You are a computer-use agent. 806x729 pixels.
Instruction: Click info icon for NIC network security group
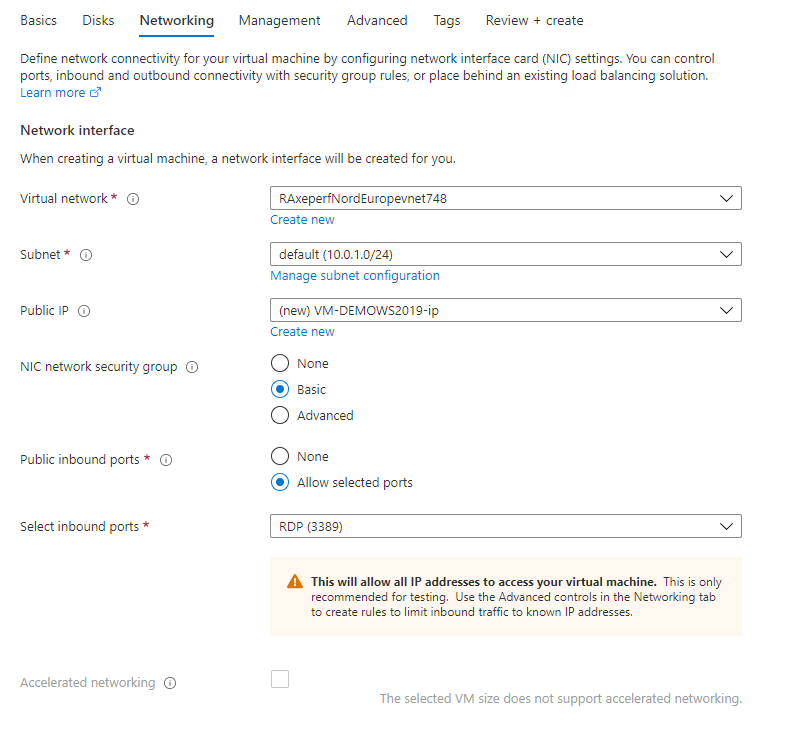click(x=192, y=367)
